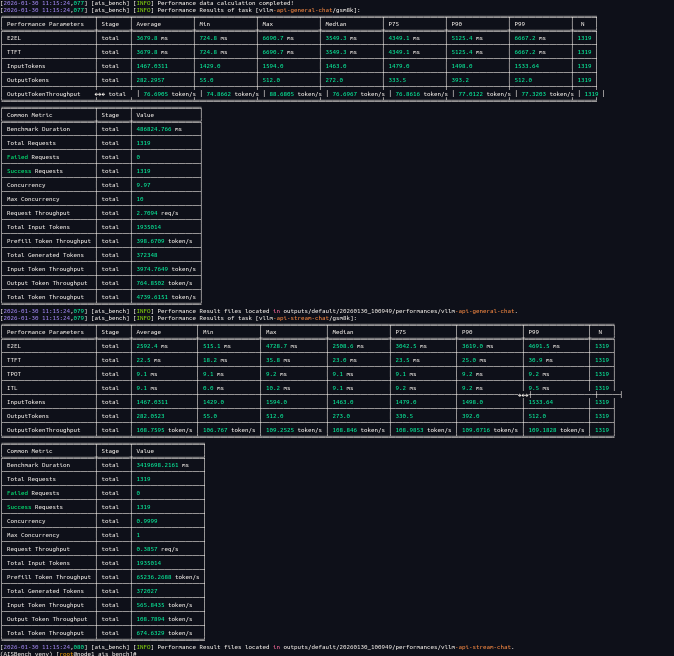
Task: Click E2EL Min '515.1 ms'
Action: [217, 346]
